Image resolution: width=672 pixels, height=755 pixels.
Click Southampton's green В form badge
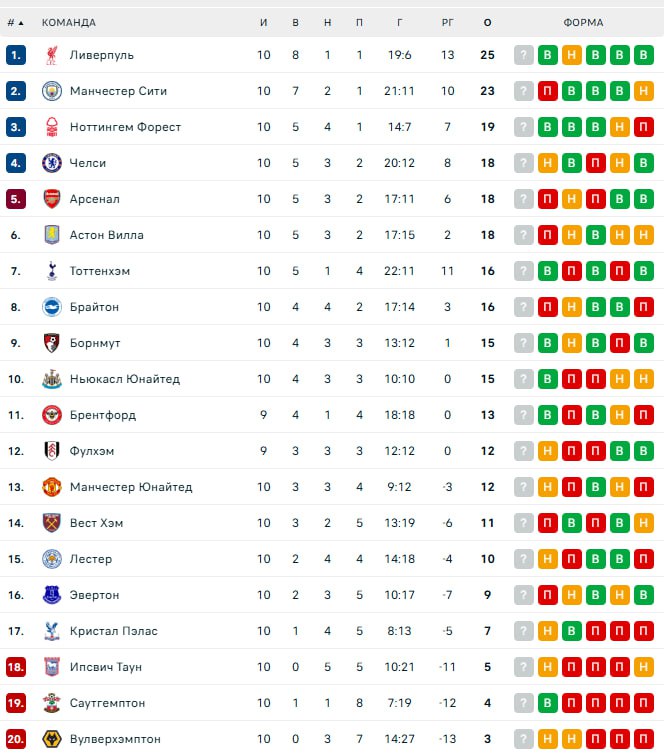coord(547,703)
